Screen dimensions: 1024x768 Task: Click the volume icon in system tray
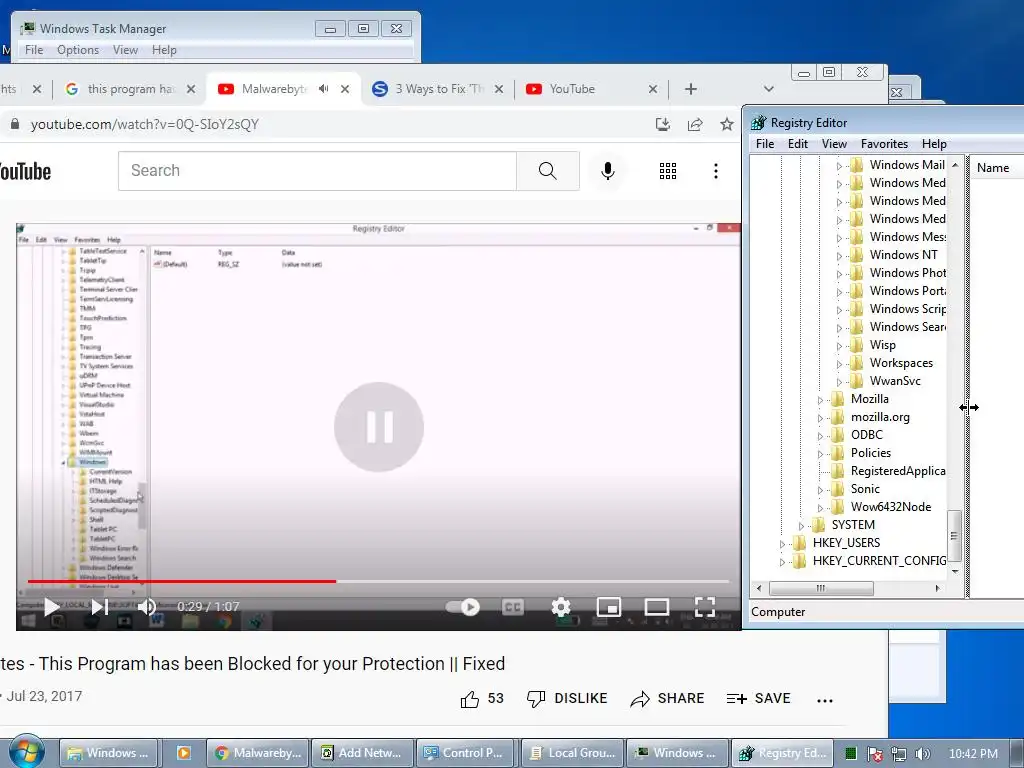click(922, 754)
